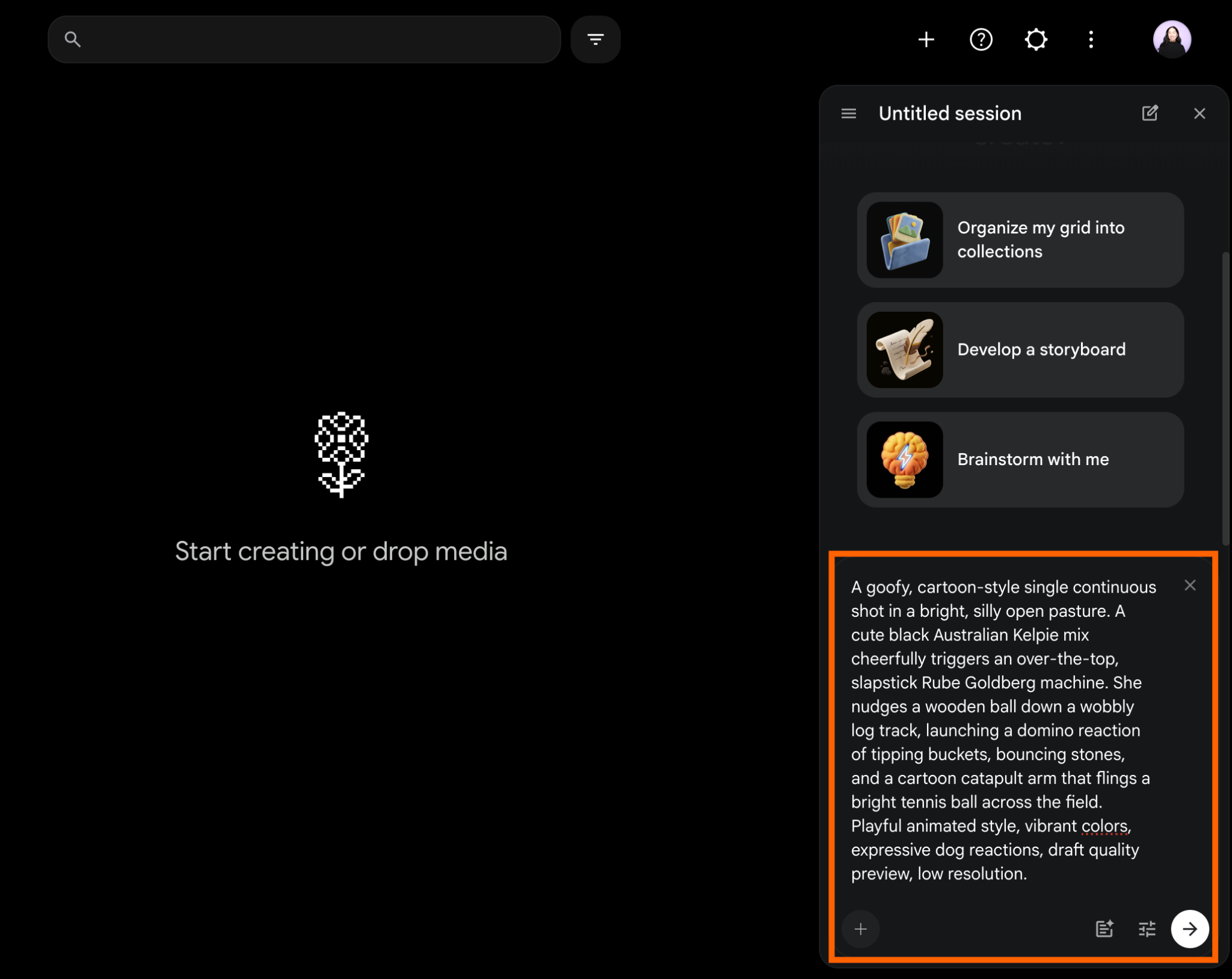Select Brainstorm with me suggestion
The image size is (1232, 979).
pos(1020,460)
